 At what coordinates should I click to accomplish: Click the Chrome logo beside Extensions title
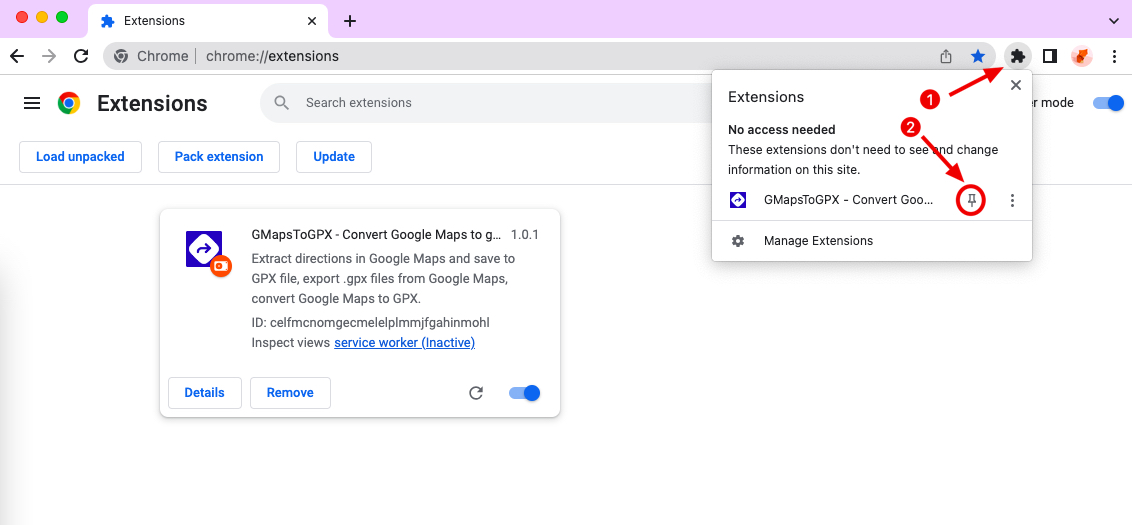69,103
